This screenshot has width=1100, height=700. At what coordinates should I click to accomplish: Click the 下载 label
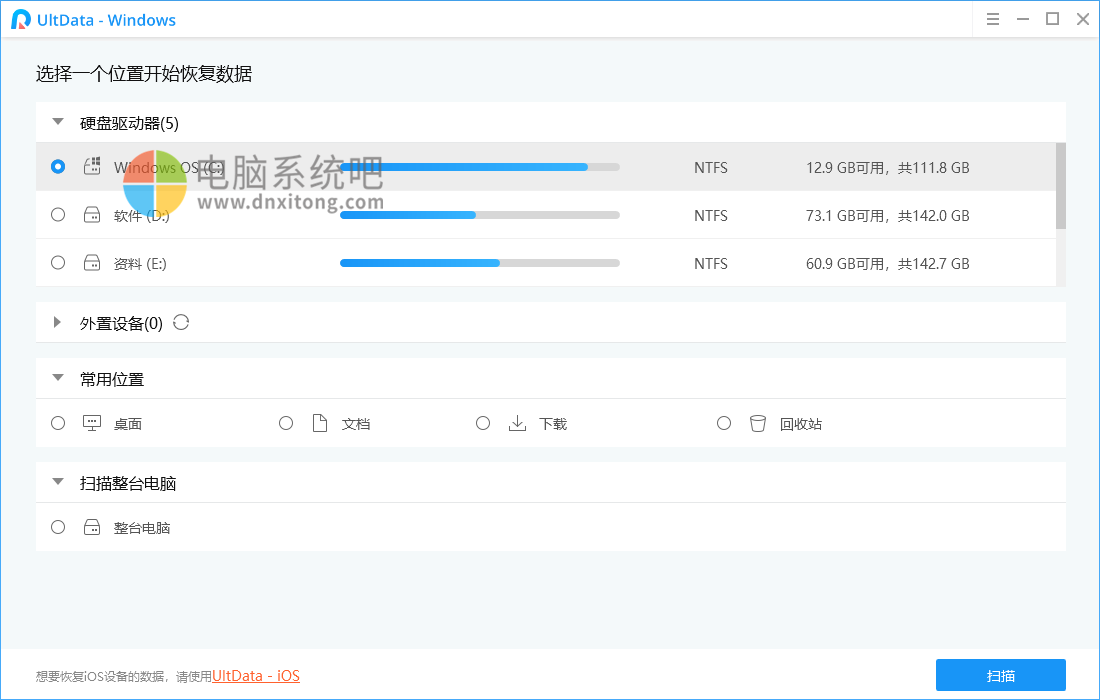click(553, 424)
